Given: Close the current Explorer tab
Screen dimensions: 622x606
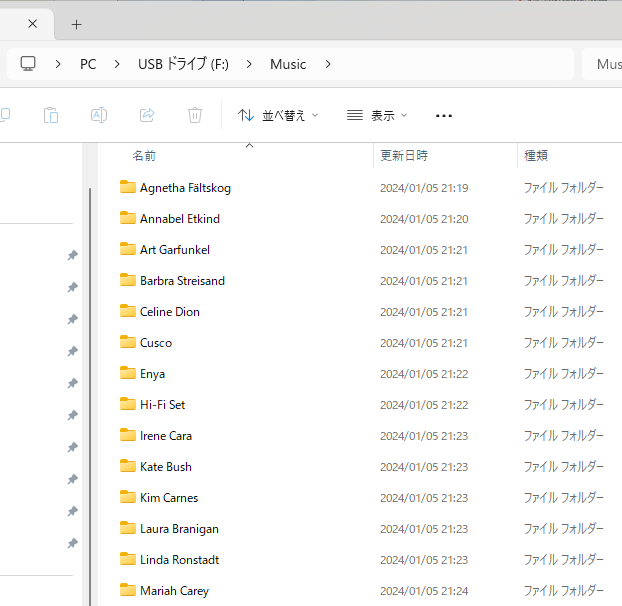Looking at the screenshot, I should tap(33, 24).
